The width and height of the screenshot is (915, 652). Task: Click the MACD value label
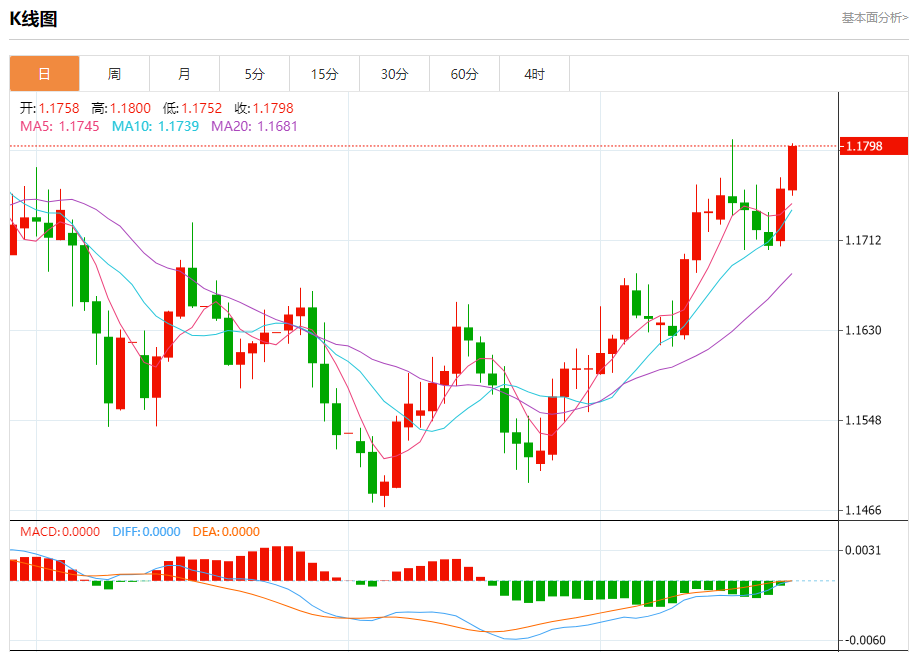pyautogui.click(x=60, y=532)
